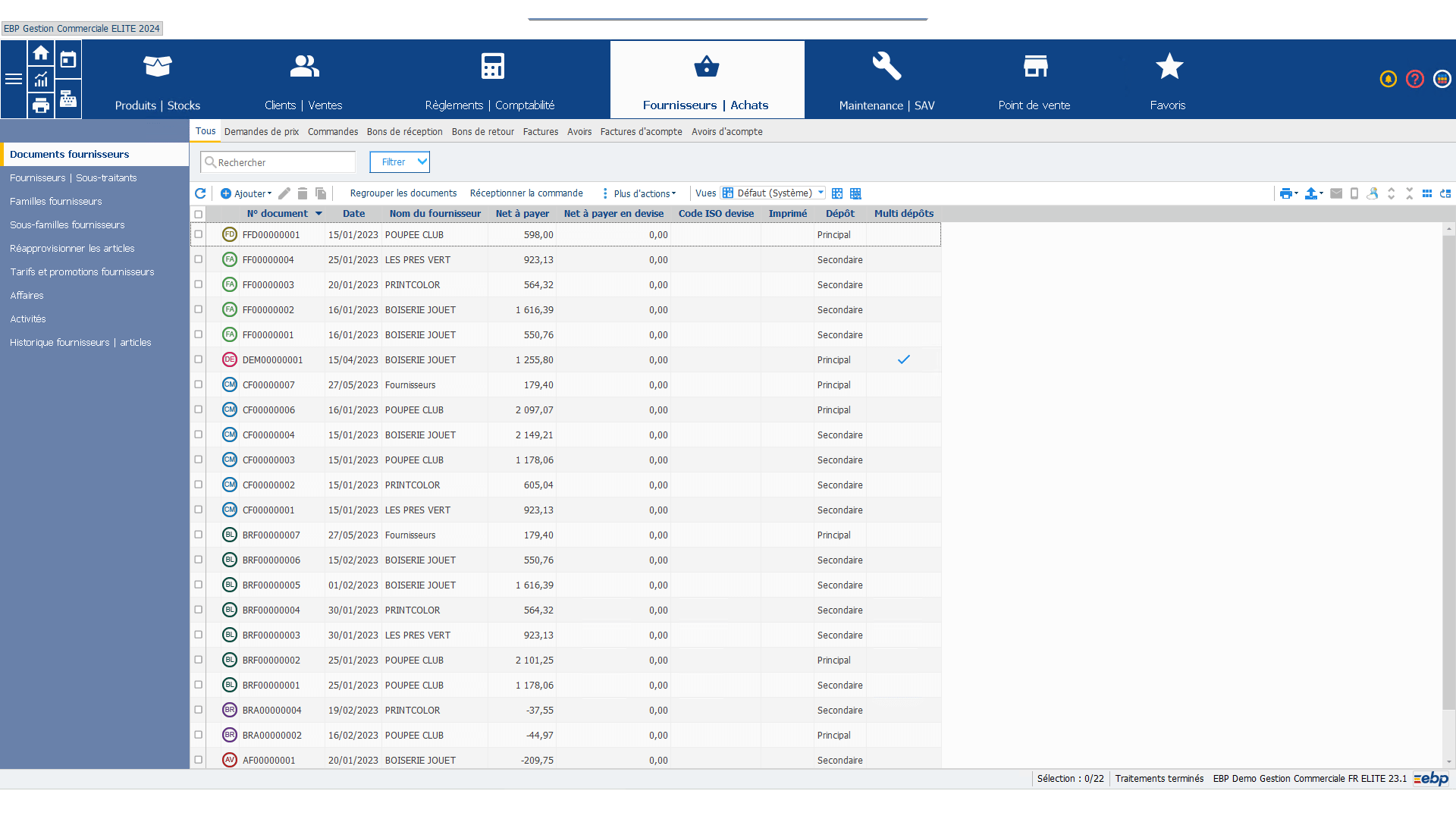Open the red help question mark icon
This screenshot has height=819, width=1456.
tap(1414, 79)
